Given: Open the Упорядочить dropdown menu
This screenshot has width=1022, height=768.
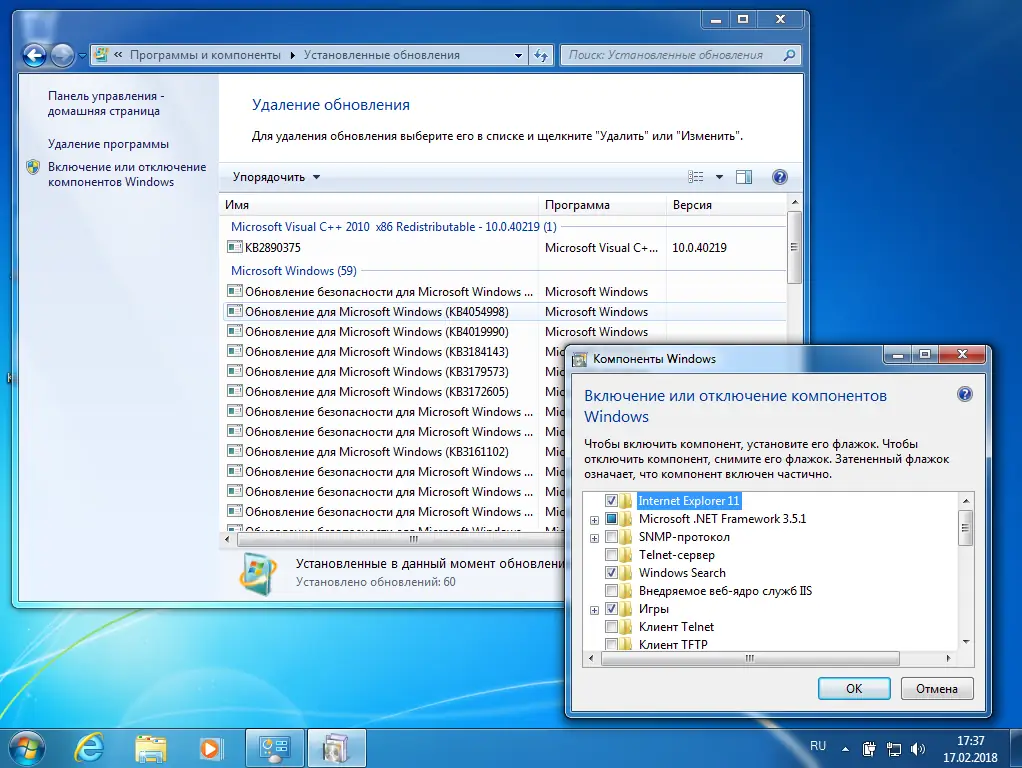Looking at the screenshot, I should (x=276, y=177).
